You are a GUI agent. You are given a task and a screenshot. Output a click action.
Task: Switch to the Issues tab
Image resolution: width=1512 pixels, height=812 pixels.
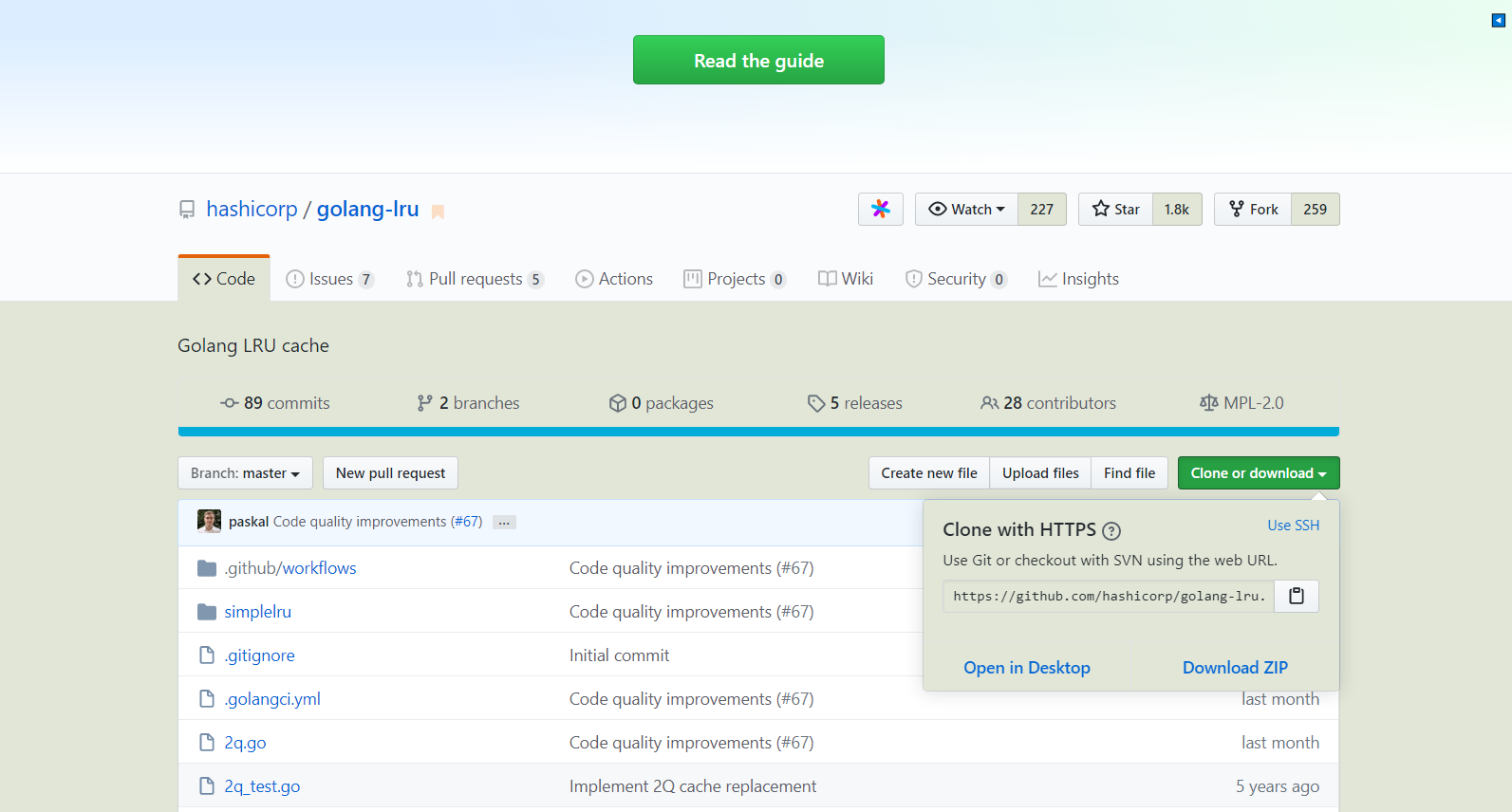tap(330, 279)
